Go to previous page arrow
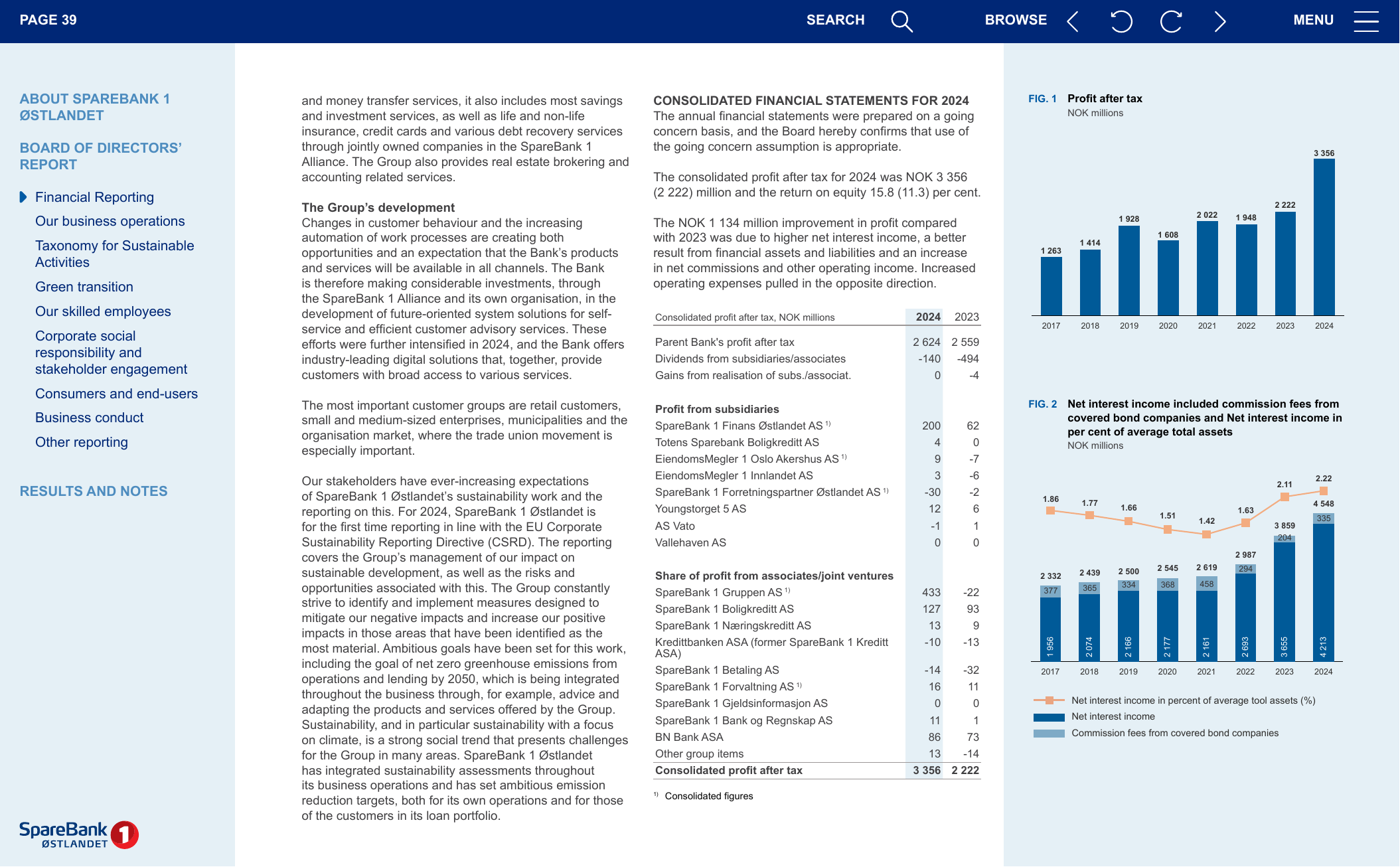This screenshot has width=1400, height=867. pos(1073,21)
